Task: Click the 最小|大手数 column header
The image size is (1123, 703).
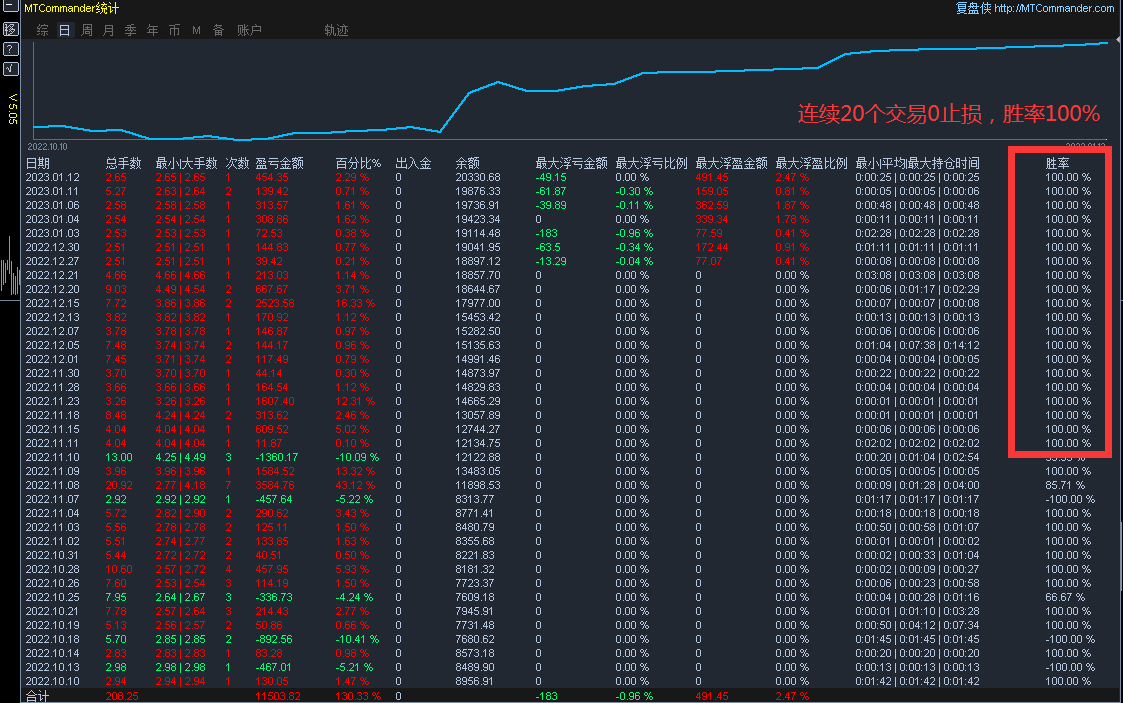Action: click(186, 163)
